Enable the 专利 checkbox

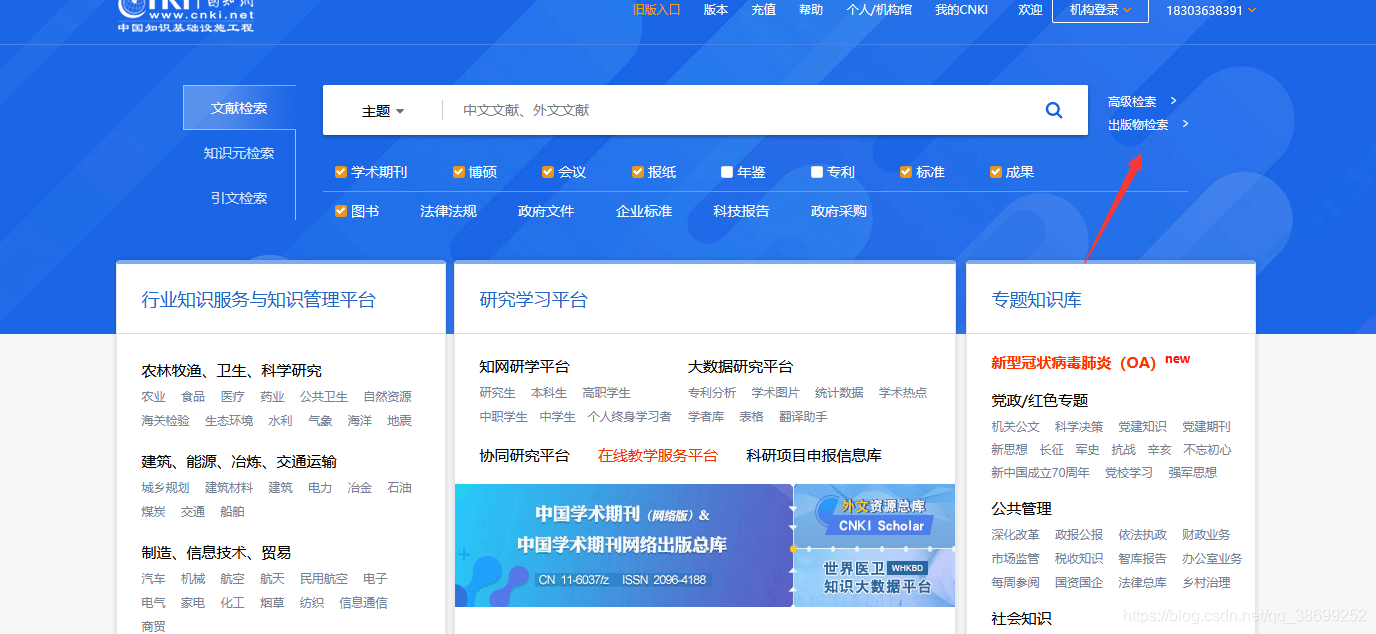pos(817,172)
